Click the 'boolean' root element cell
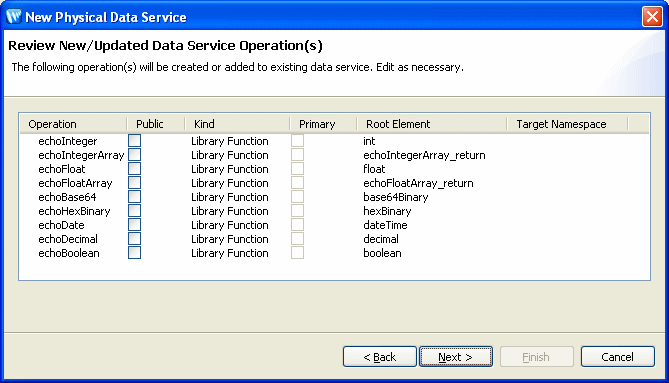Viewport: 669px width, 383px height. click(x=382, y=253)
